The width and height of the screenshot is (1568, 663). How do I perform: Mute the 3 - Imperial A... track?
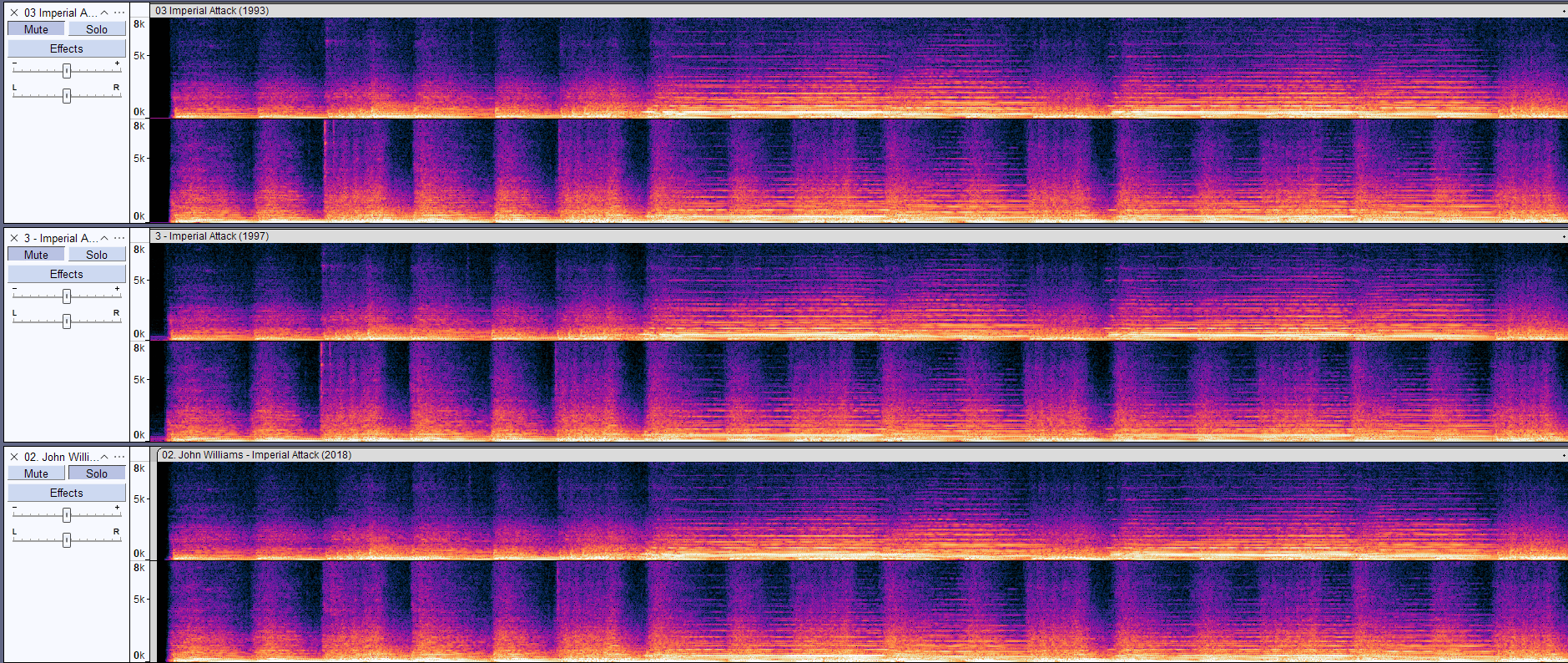(36, 255)
